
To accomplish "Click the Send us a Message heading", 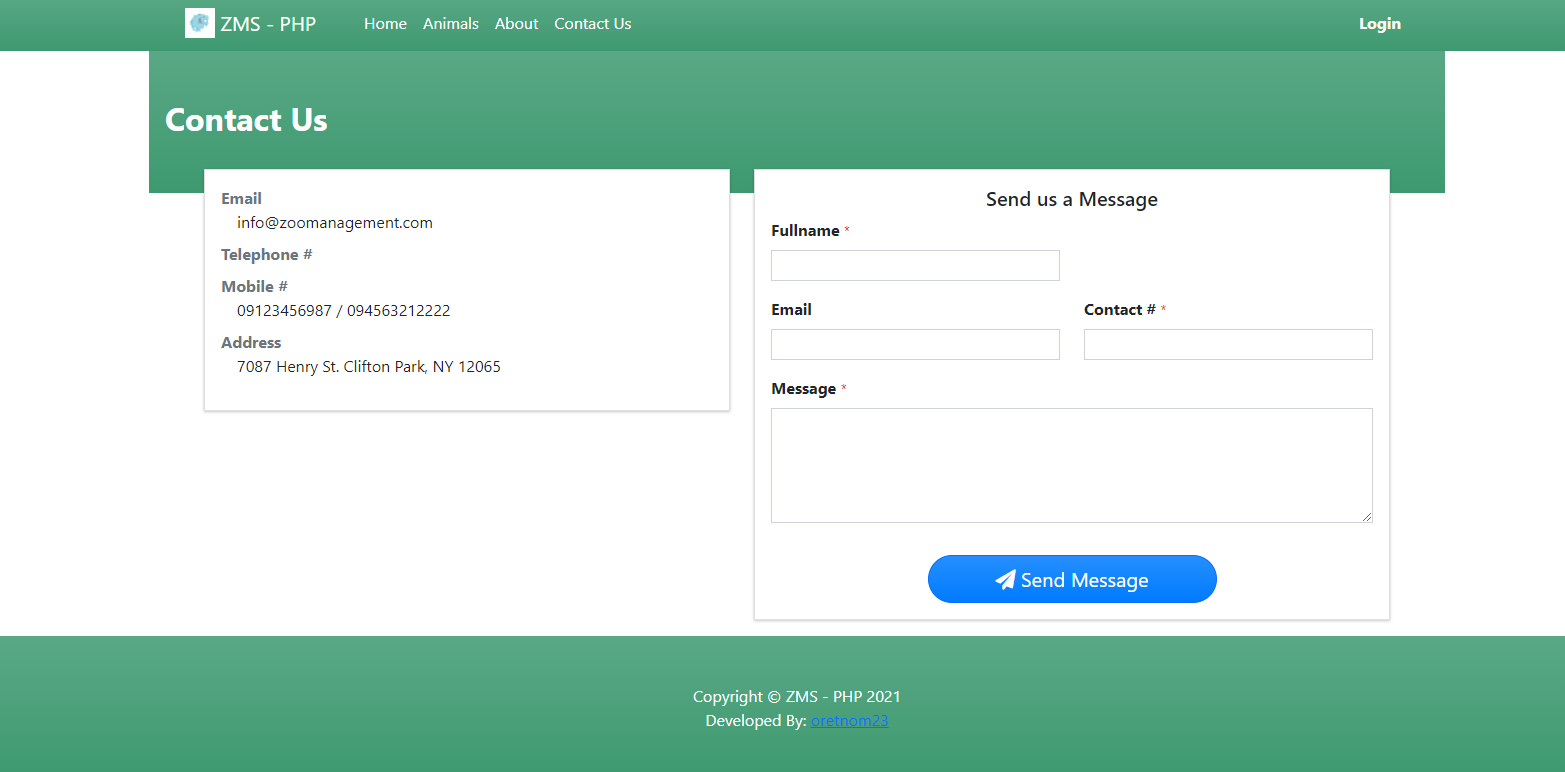I will 1071,199.
